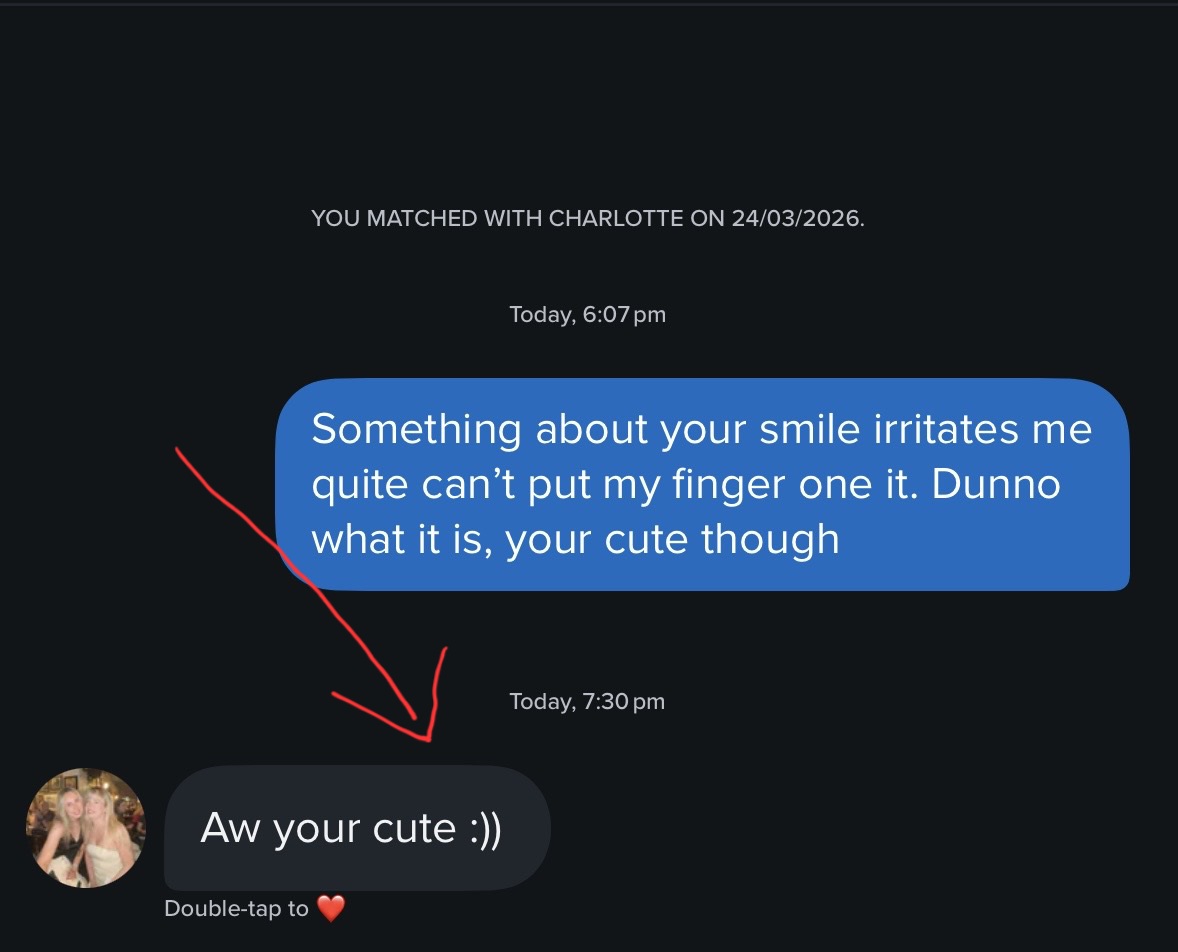Click the word "though" ending the blue message
Screen dimensions: 1178x952
tap(770, 539)
